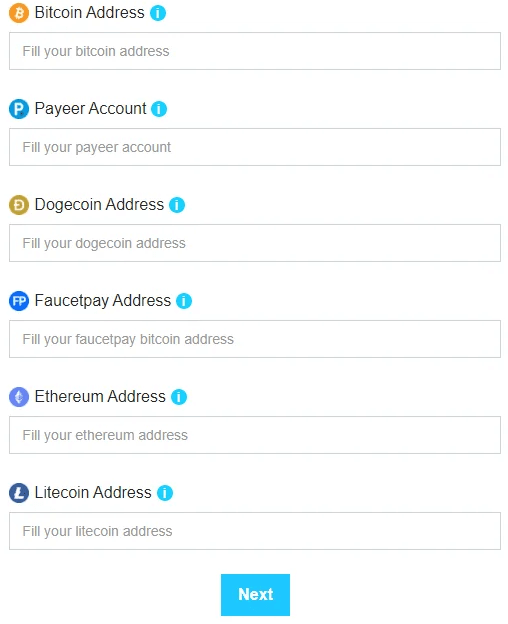The width and height of the screenshot is (508, 624).
Task: Click the purple Ethereum logo icon
Action: (x=19, y=397)
